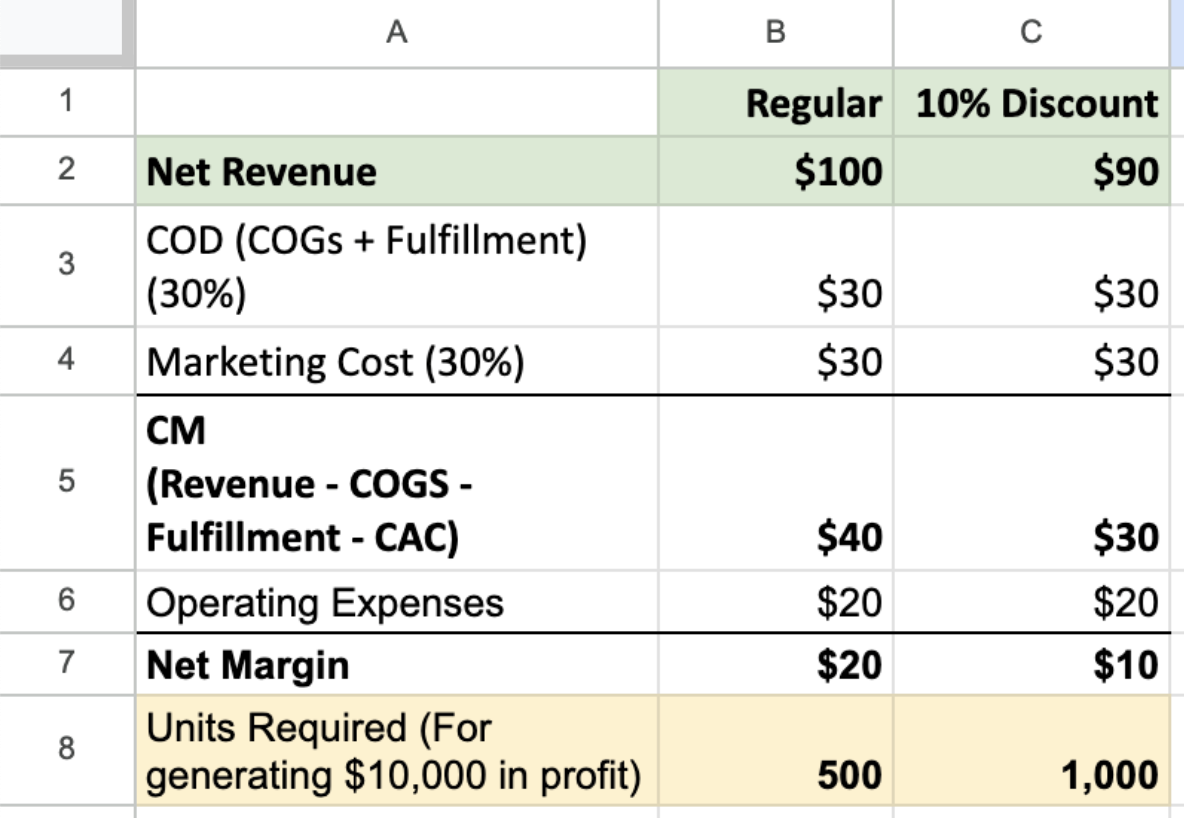Select 'Operating Expenses' label cell

pyautogui.click(x=396, y=601)
